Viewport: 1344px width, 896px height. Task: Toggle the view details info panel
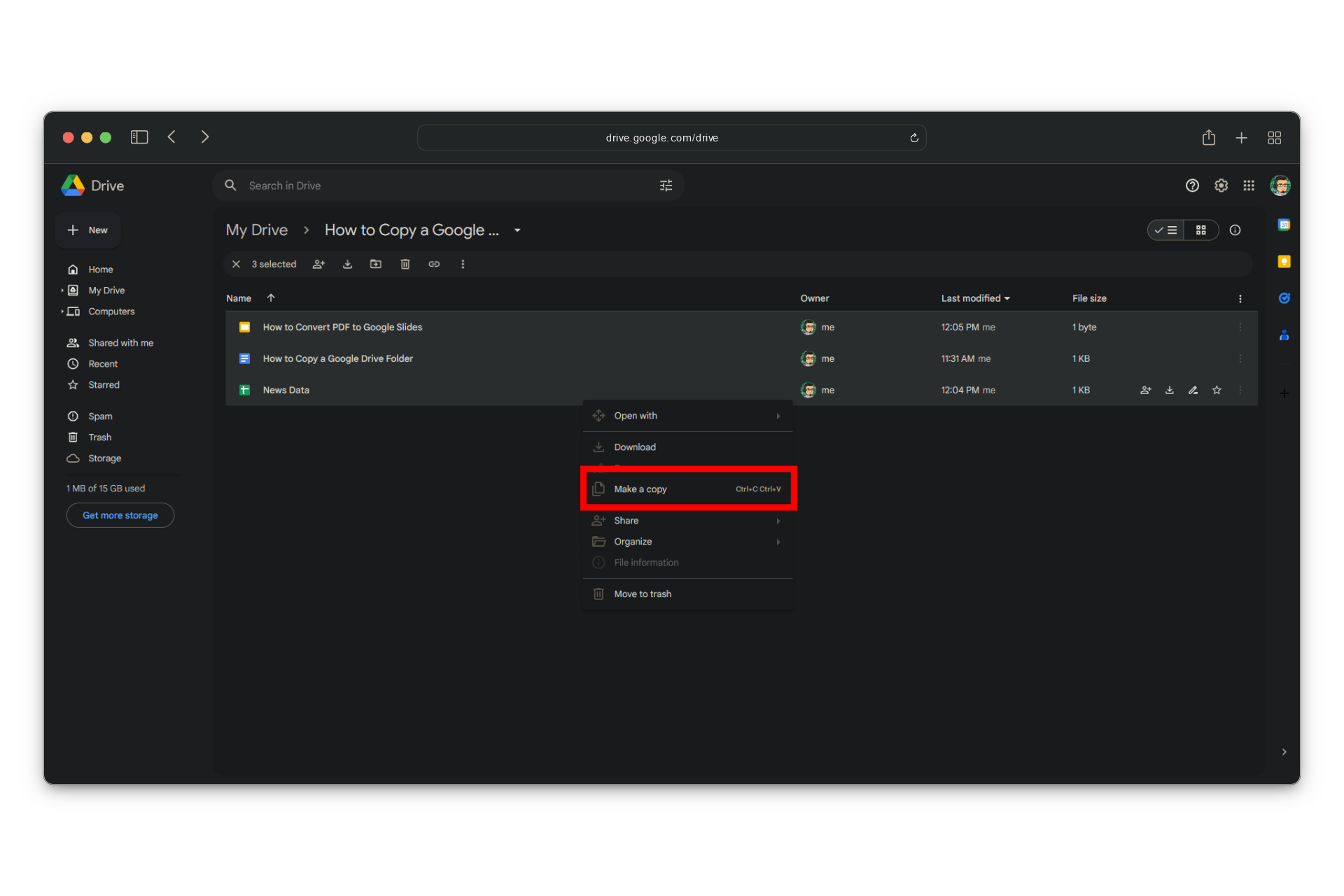coord(1235,230)
